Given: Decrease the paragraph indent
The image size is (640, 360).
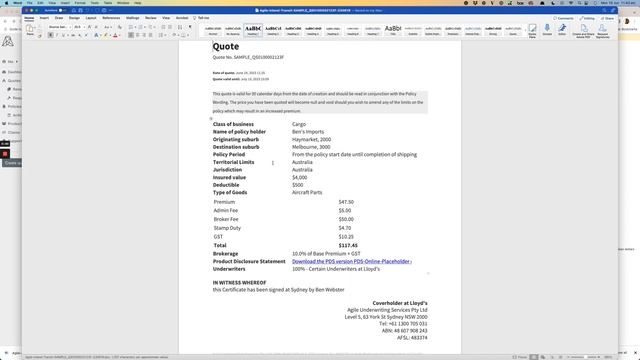Looking at the screenshot, I should click(163, 27).
